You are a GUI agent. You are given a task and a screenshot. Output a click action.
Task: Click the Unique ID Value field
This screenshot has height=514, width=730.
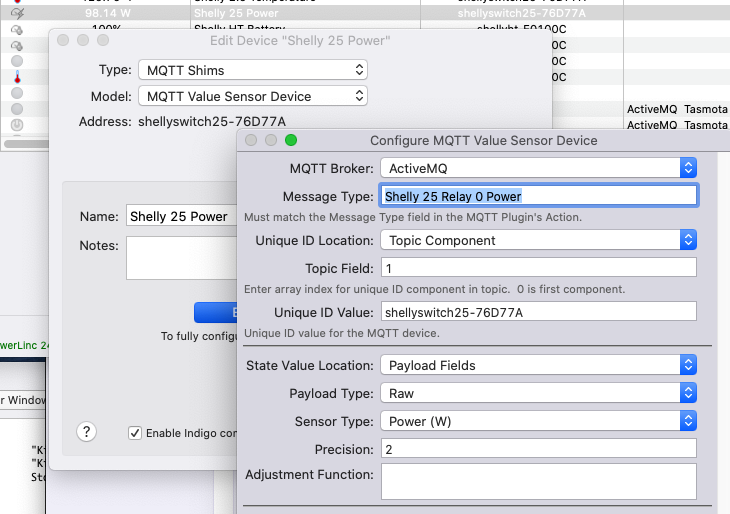pos(539,312)
